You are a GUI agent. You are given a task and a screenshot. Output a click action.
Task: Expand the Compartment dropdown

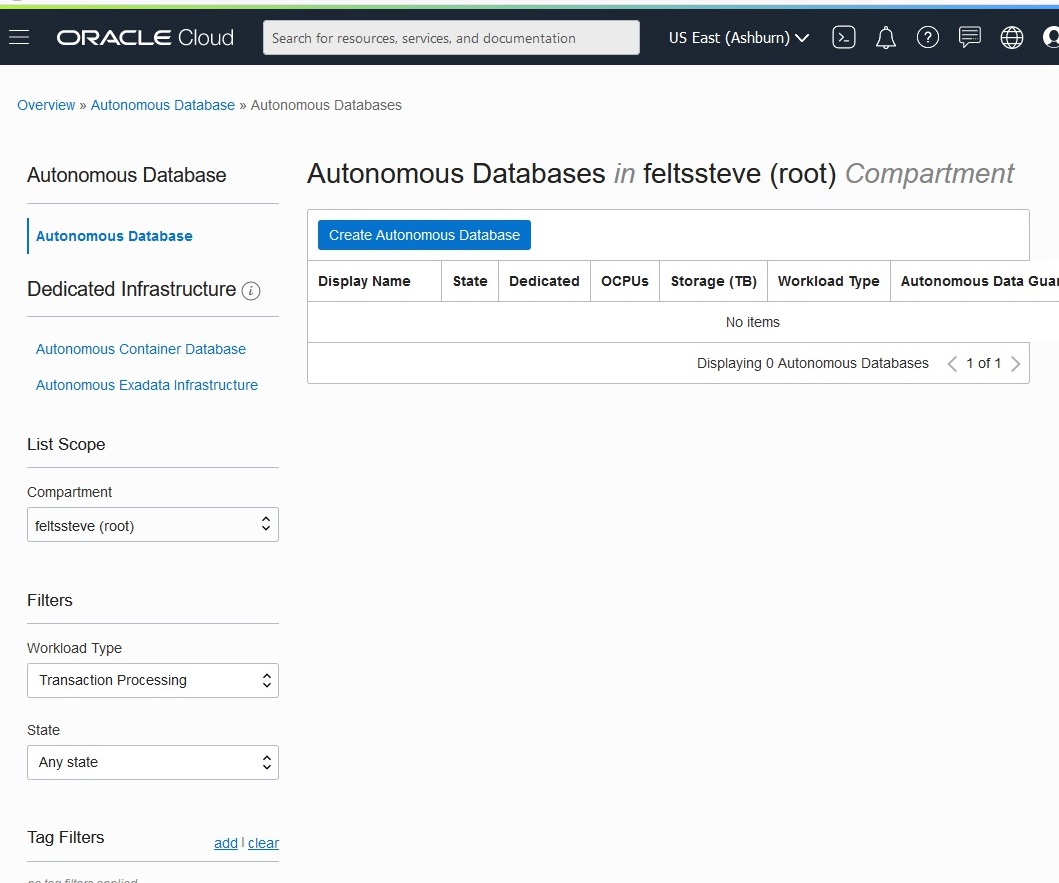point(152,525)
